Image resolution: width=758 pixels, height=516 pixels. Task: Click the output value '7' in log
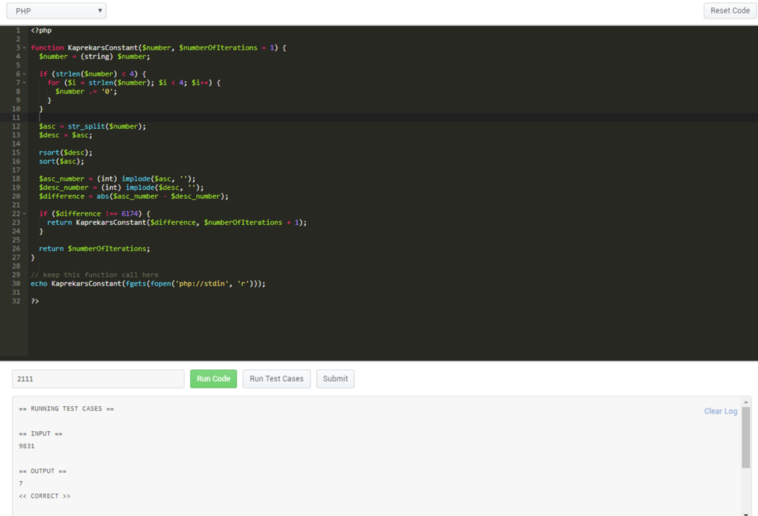click(21, 484)
